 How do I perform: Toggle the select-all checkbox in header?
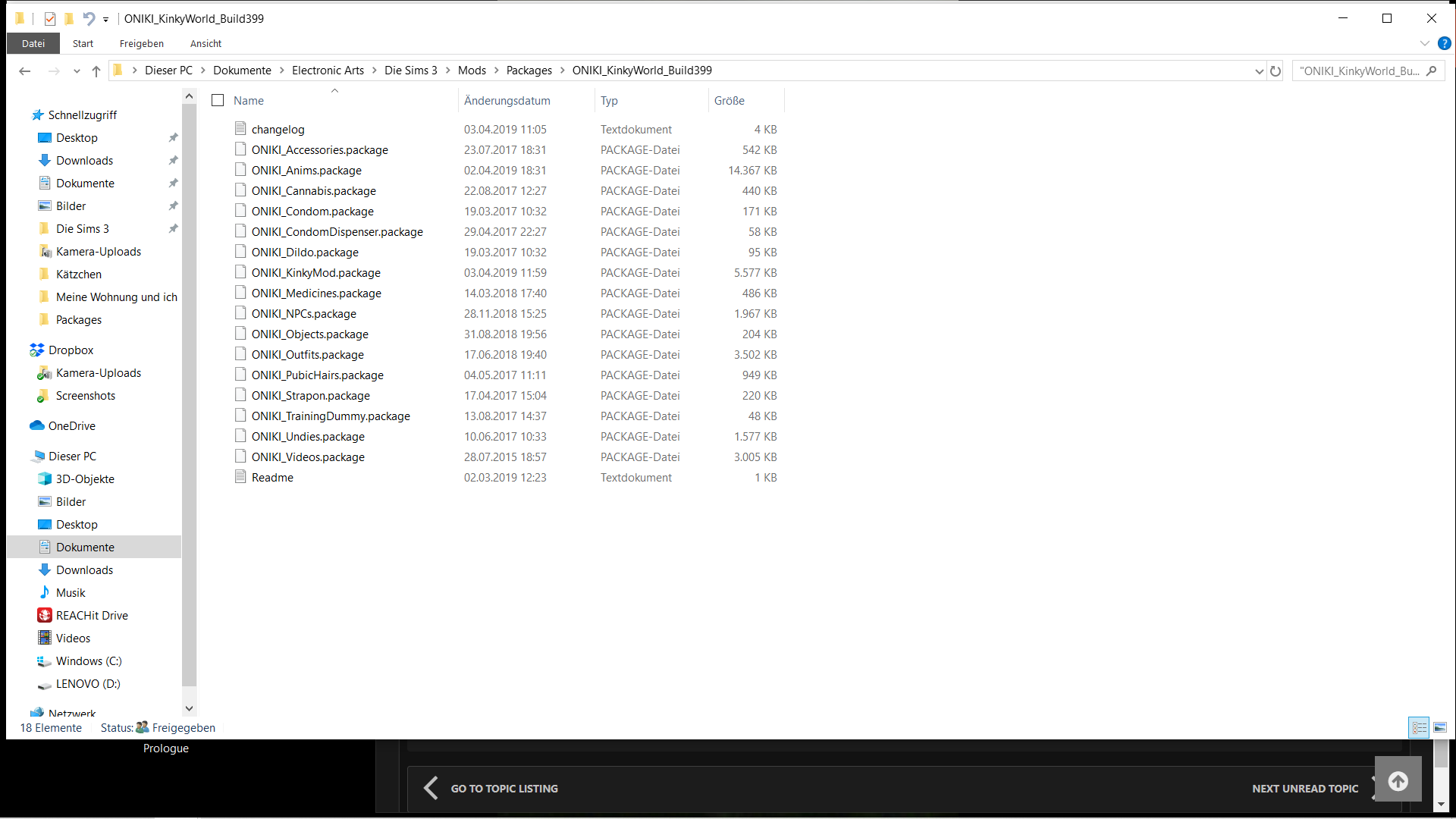tap(218, 100)
